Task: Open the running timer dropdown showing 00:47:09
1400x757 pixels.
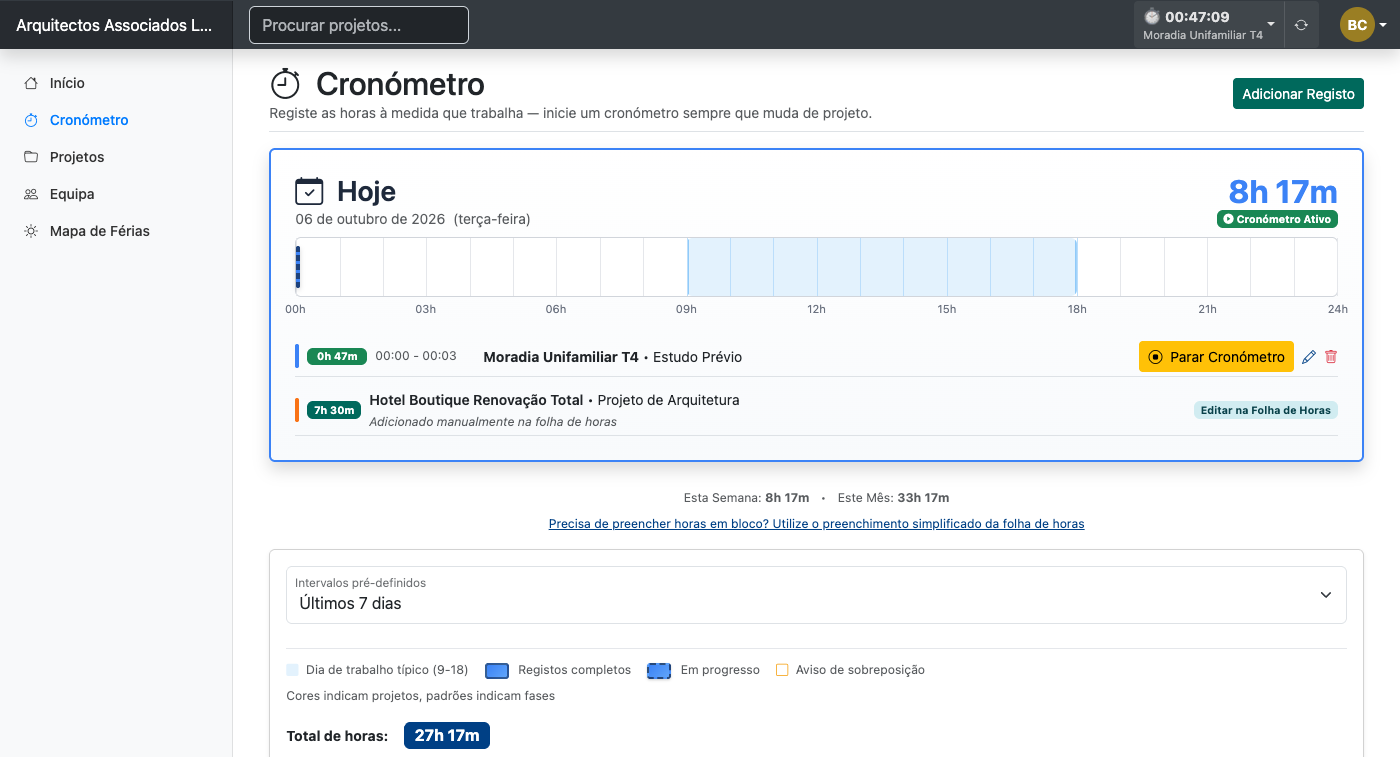Action: [1208, 25]
